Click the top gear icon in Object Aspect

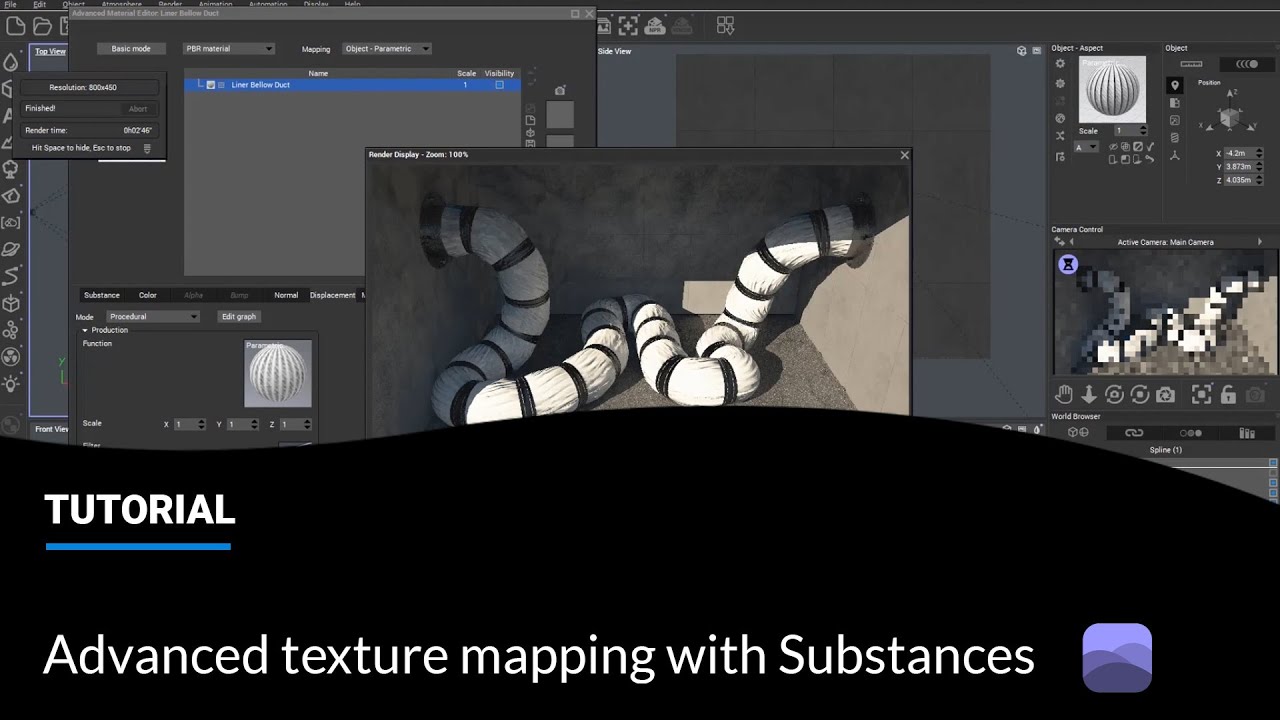pos(1060,64)
